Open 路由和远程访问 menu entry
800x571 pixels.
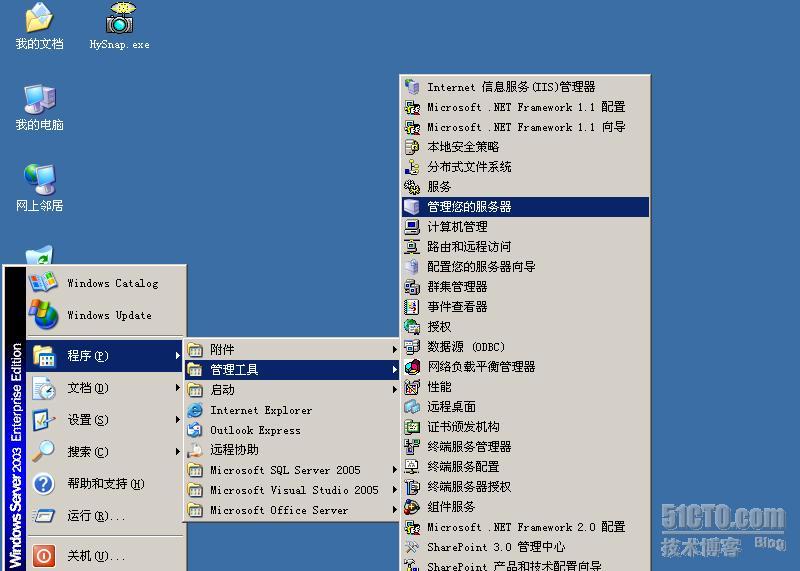pos(526,246)
